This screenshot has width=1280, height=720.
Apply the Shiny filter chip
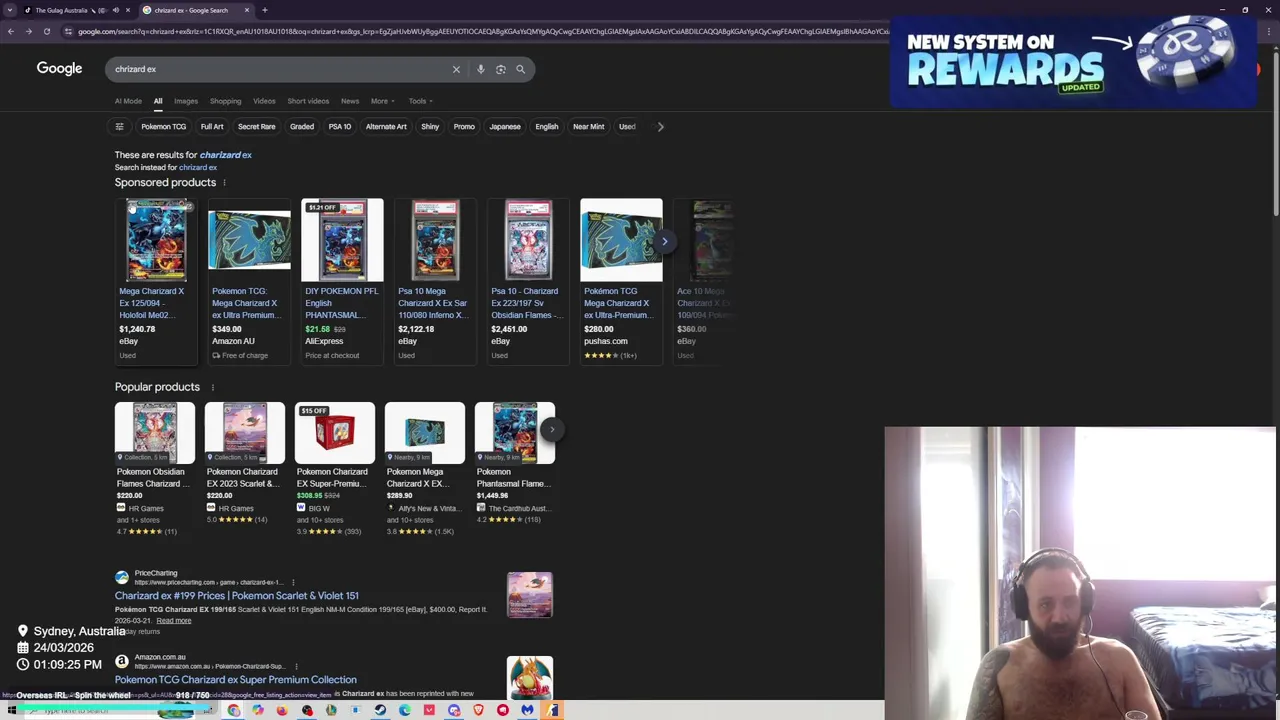tap(430, 127)
